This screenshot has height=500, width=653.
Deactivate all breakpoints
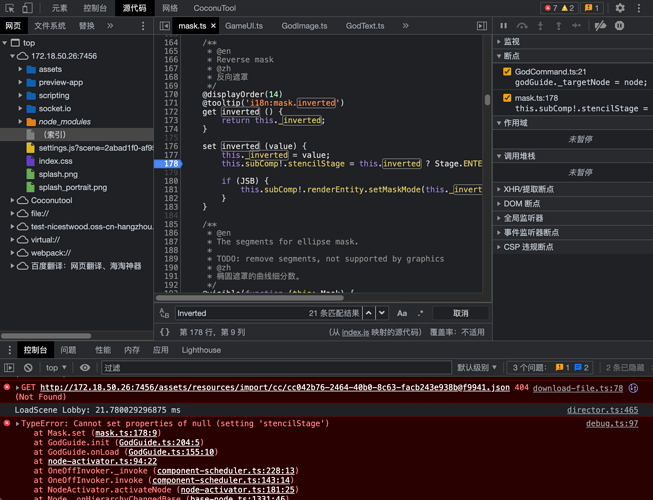click(x=600, y=26)
